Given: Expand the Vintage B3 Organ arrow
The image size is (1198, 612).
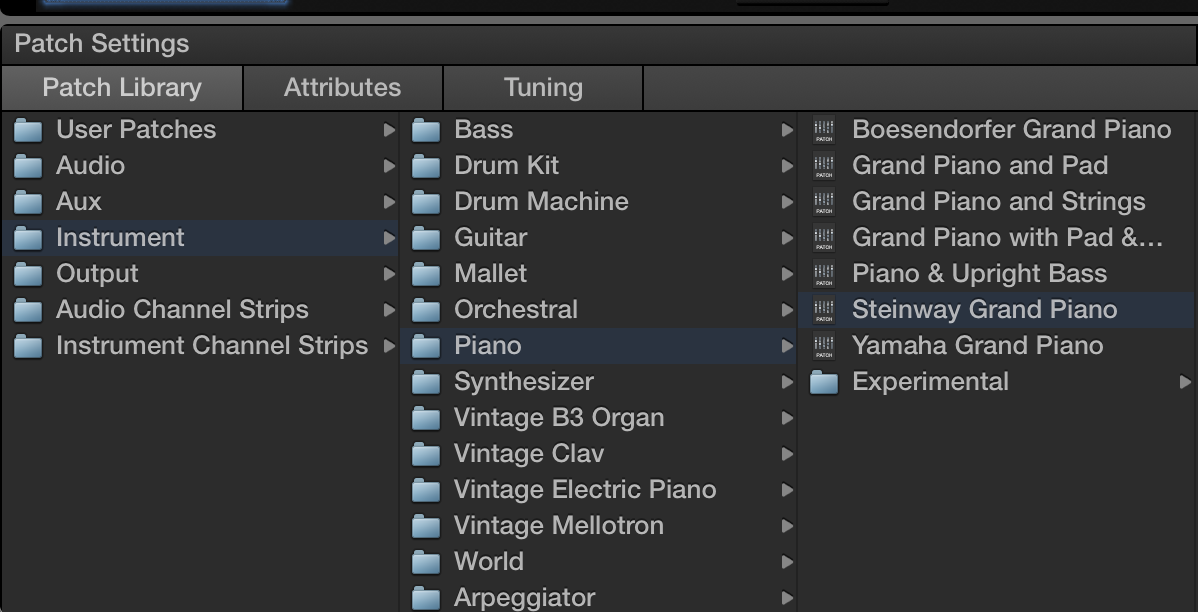Looking at the screenshot, I should pyautogui.click(x=787, y=418).
